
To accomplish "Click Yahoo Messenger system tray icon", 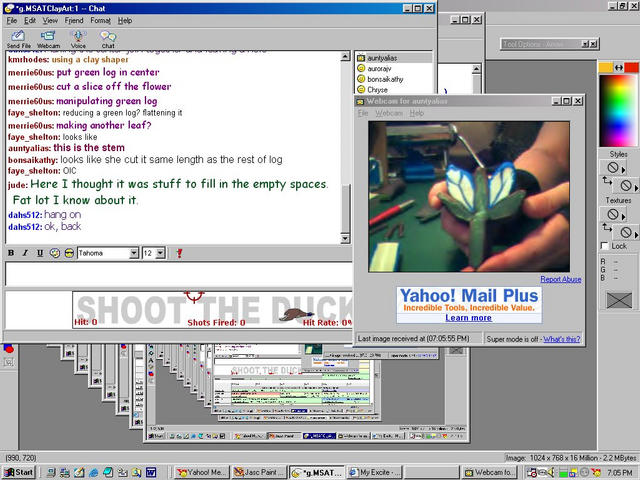I will (x=596, y=472).
